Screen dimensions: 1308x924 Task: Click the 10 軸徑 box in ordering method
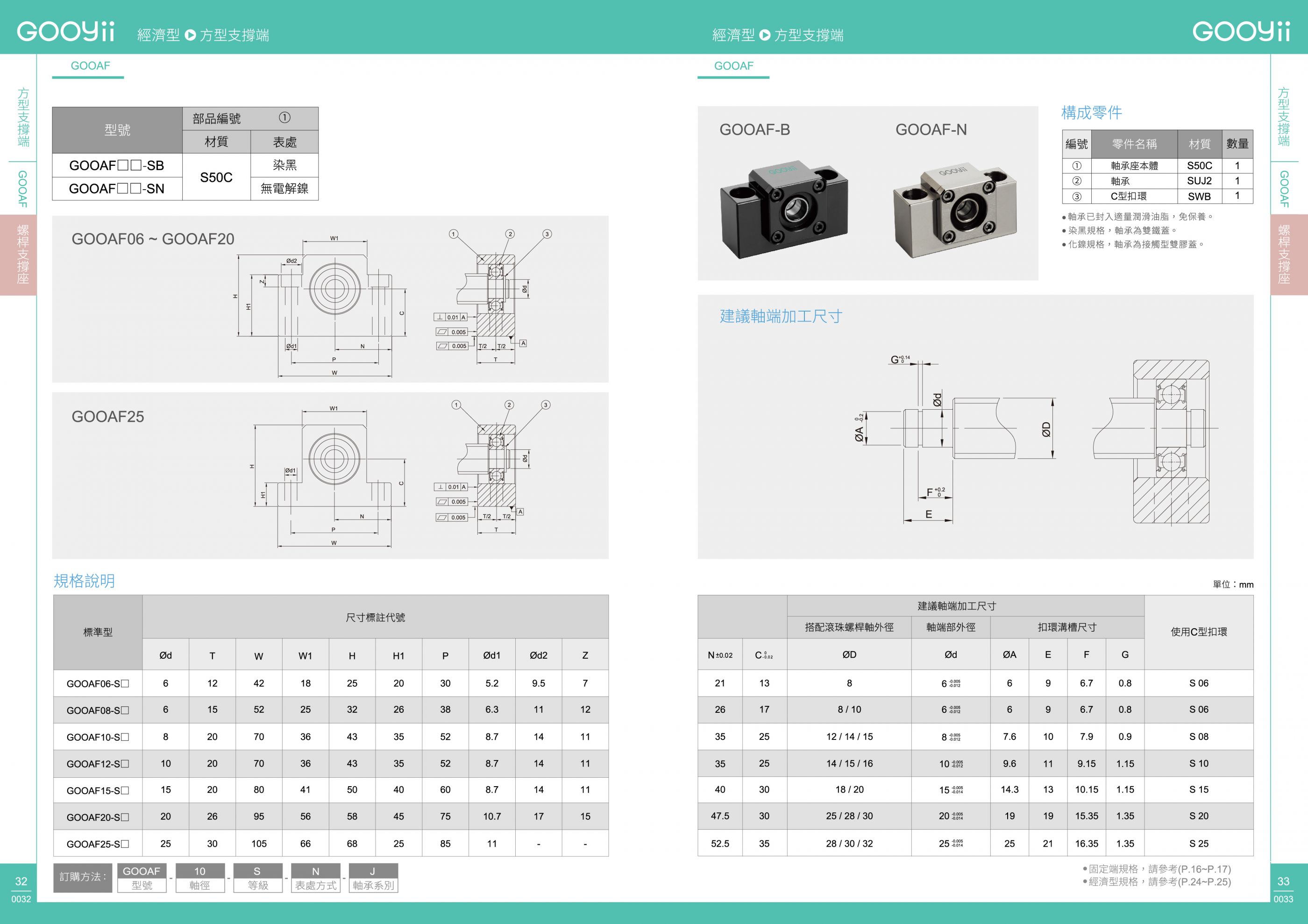199,878
